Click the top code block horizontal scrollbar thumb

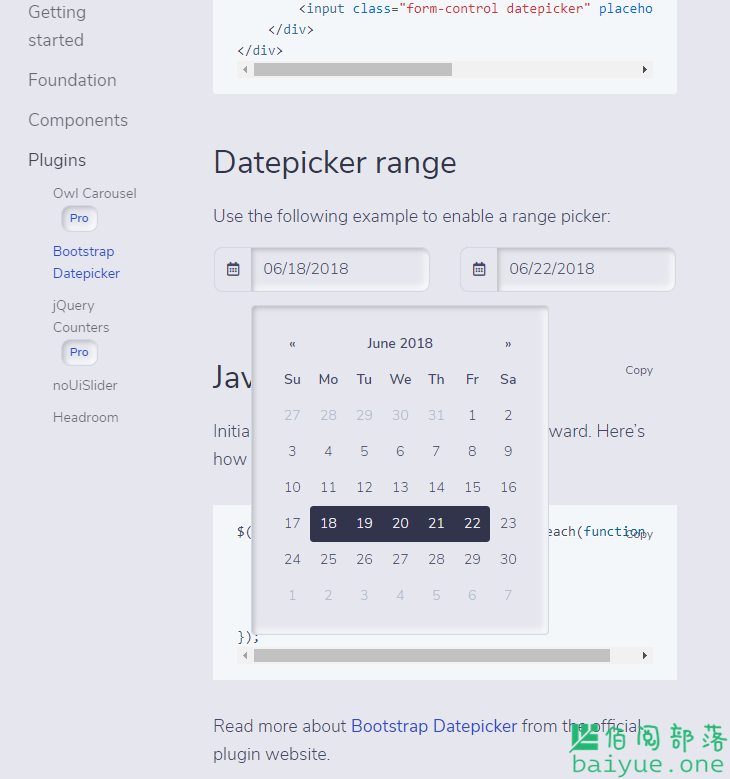click(353, 70)
